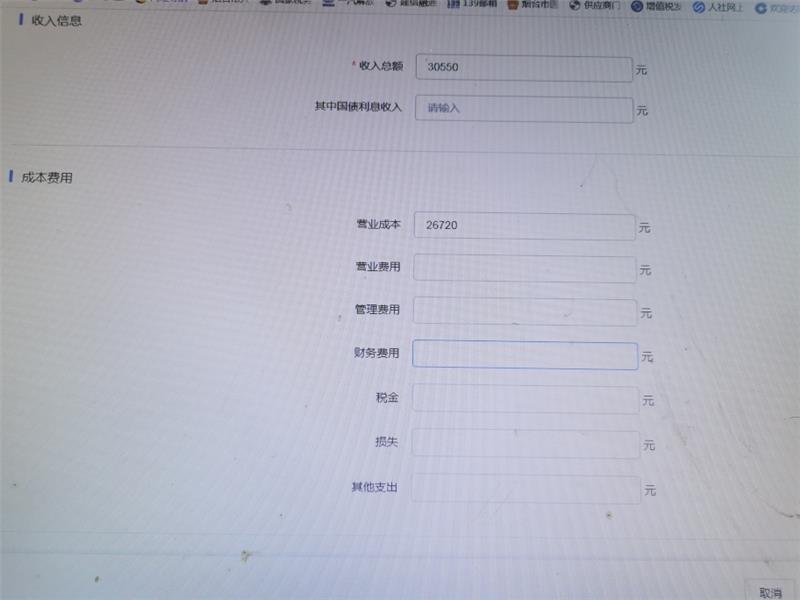Screen dimensions: 800x600
Task: Click the 收入总额 input field
Action: tap(523, 68)
